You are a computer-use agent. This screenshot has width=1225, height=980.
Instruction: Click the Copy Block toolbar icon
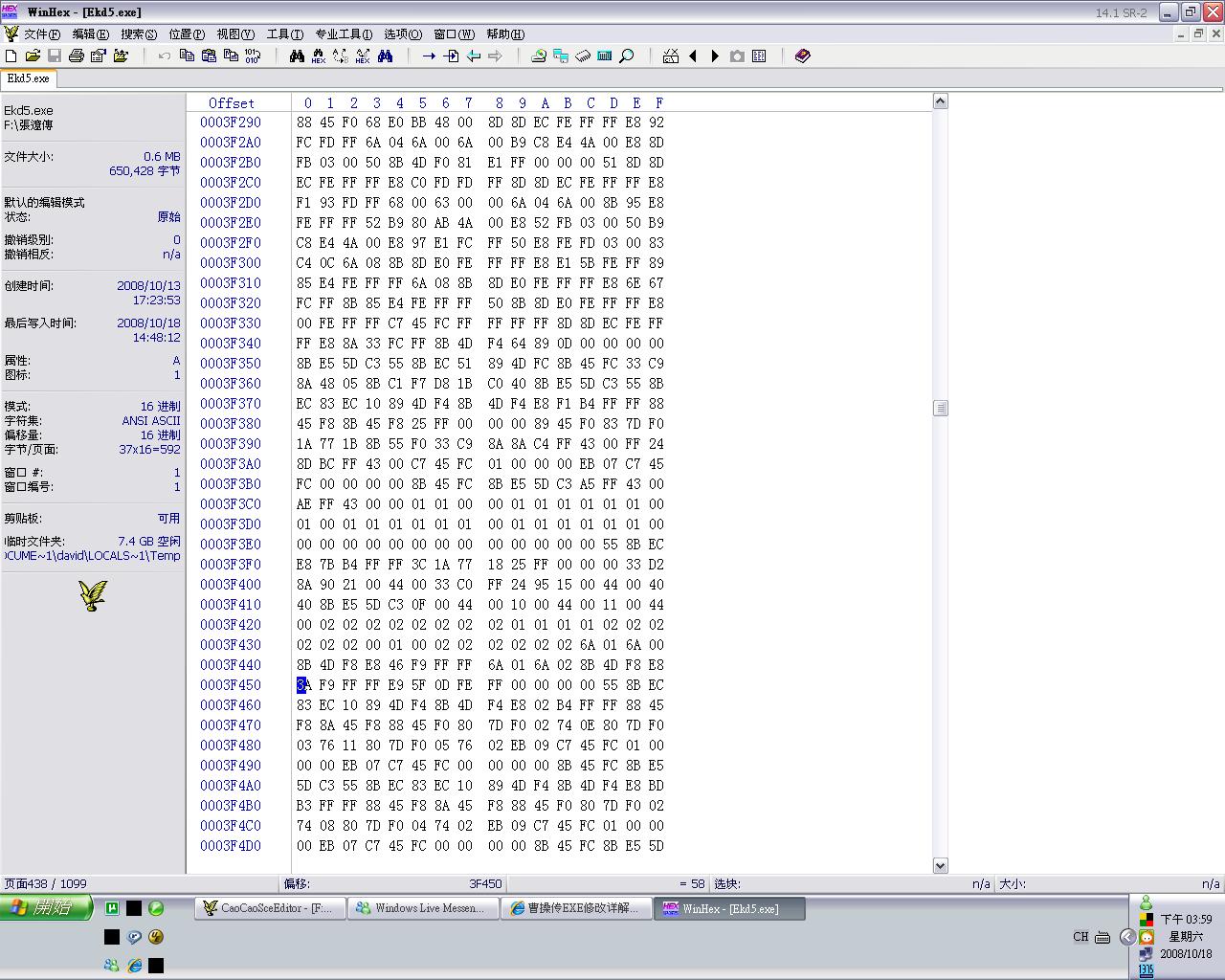(x=187, y=56)
